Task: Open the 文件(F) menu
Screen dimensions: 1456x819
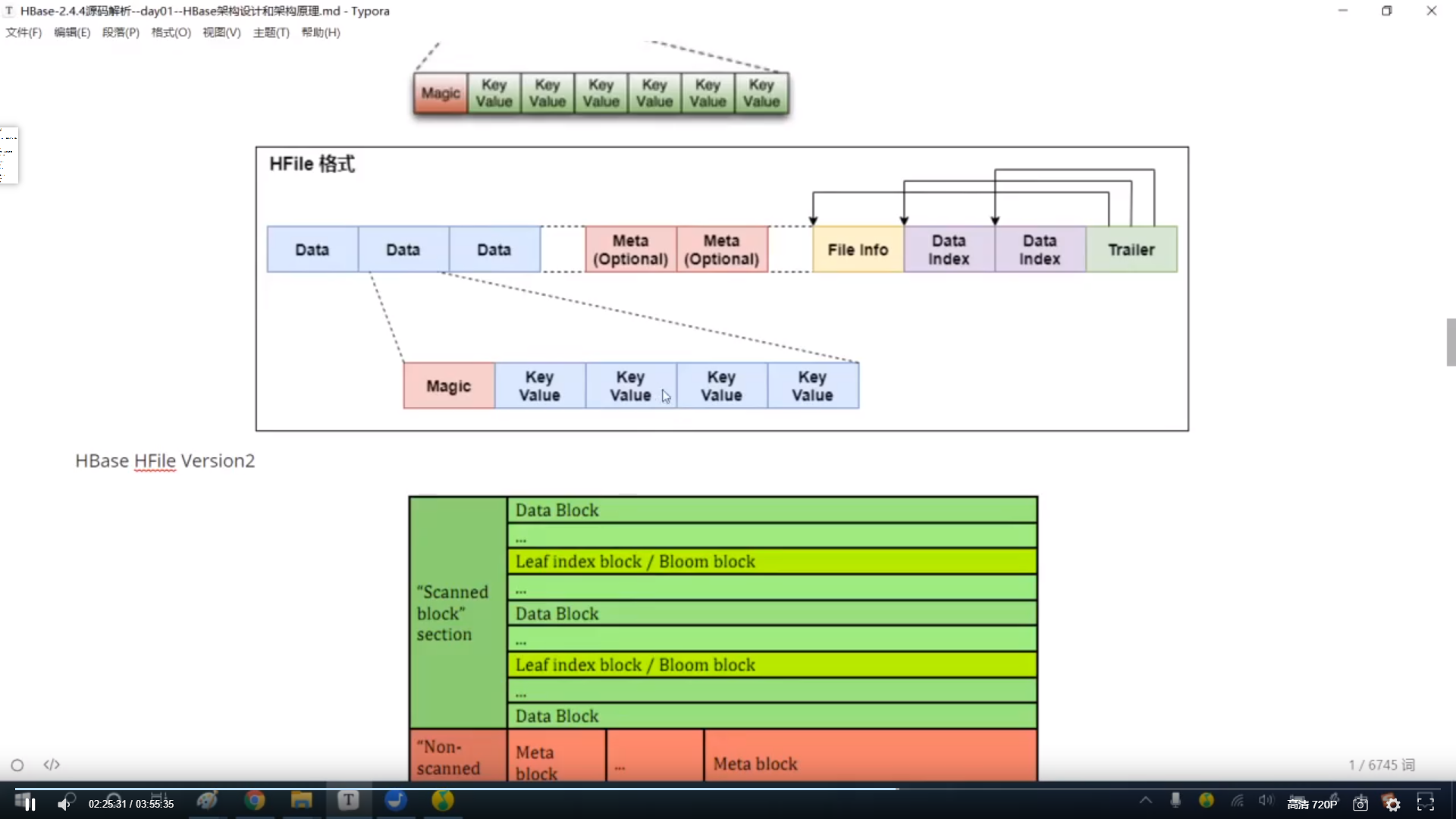Action: click(24, 33)
